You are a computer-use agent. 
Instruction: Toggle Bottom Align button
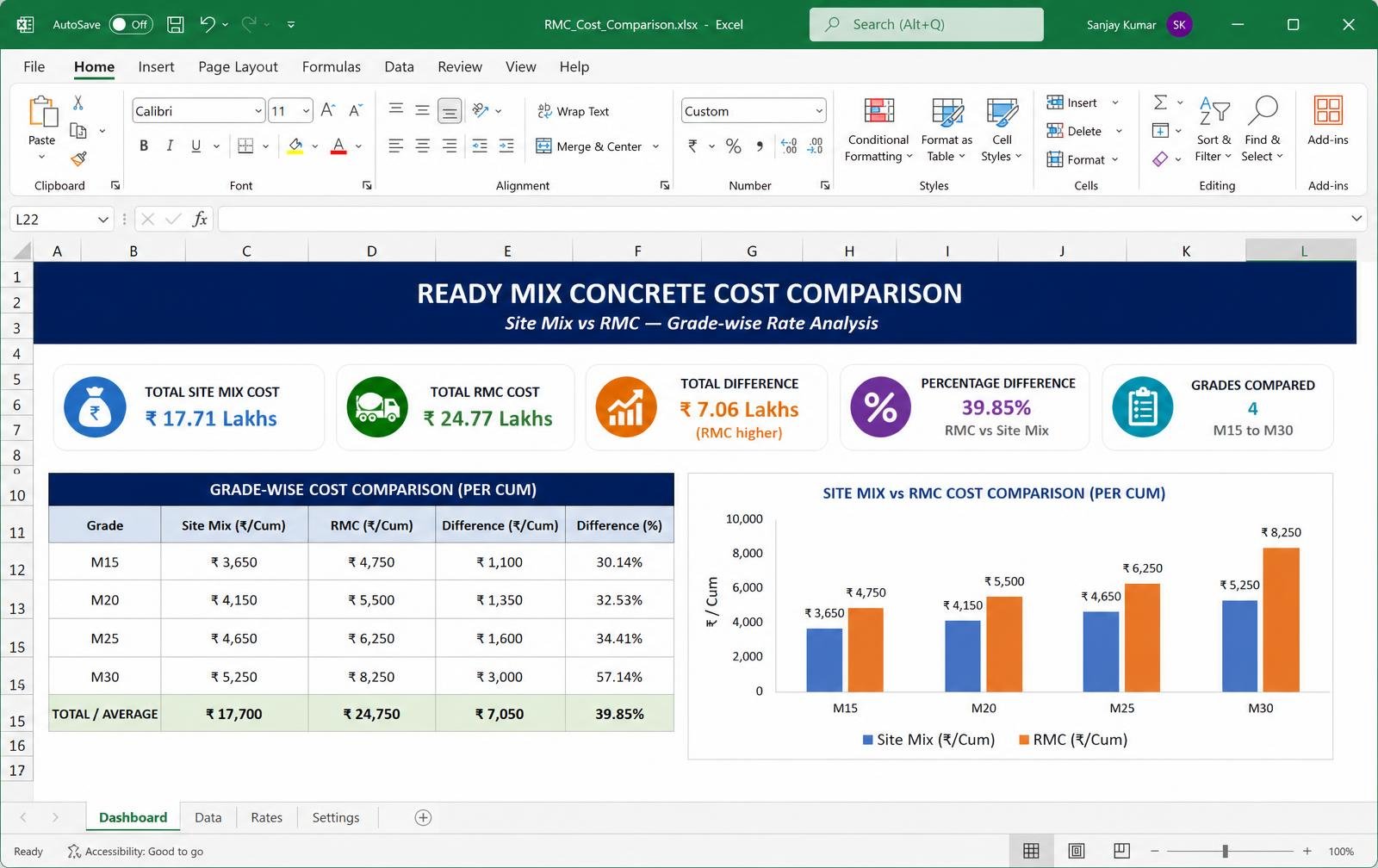click(x=450, y=110)
